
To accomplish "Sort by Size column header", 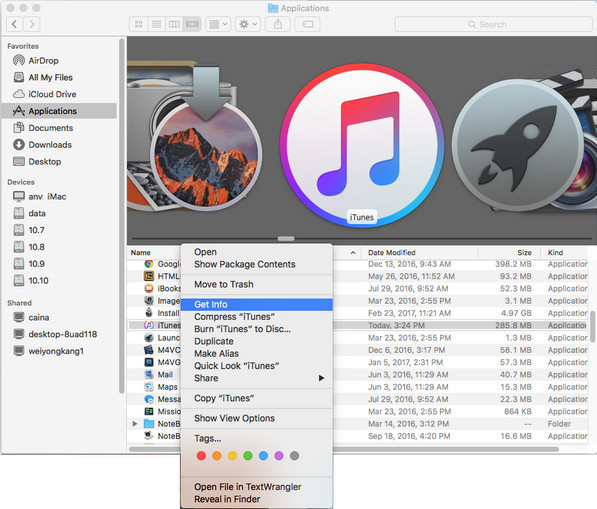I will [509, 252].
